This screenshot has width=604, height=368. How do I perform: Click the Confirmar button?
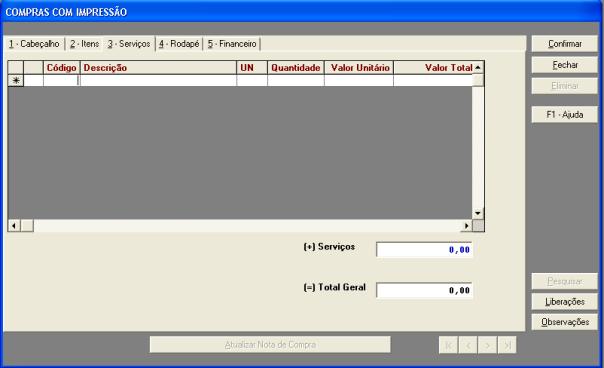565,44
